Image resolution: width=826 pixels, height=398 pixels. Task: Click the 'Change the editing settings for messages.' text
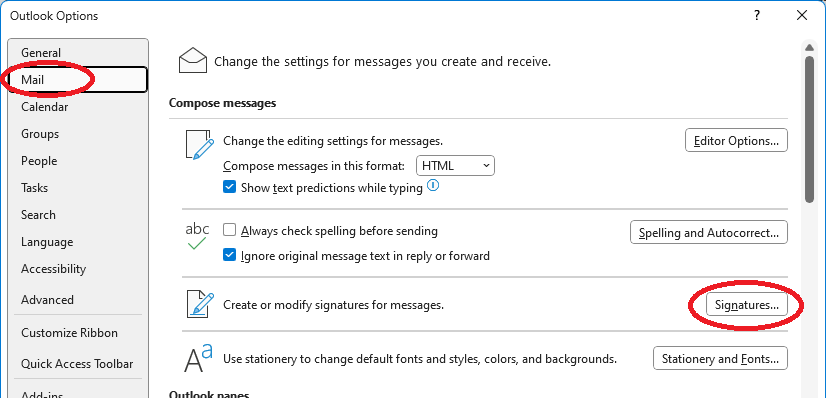(x=333, y=141)
